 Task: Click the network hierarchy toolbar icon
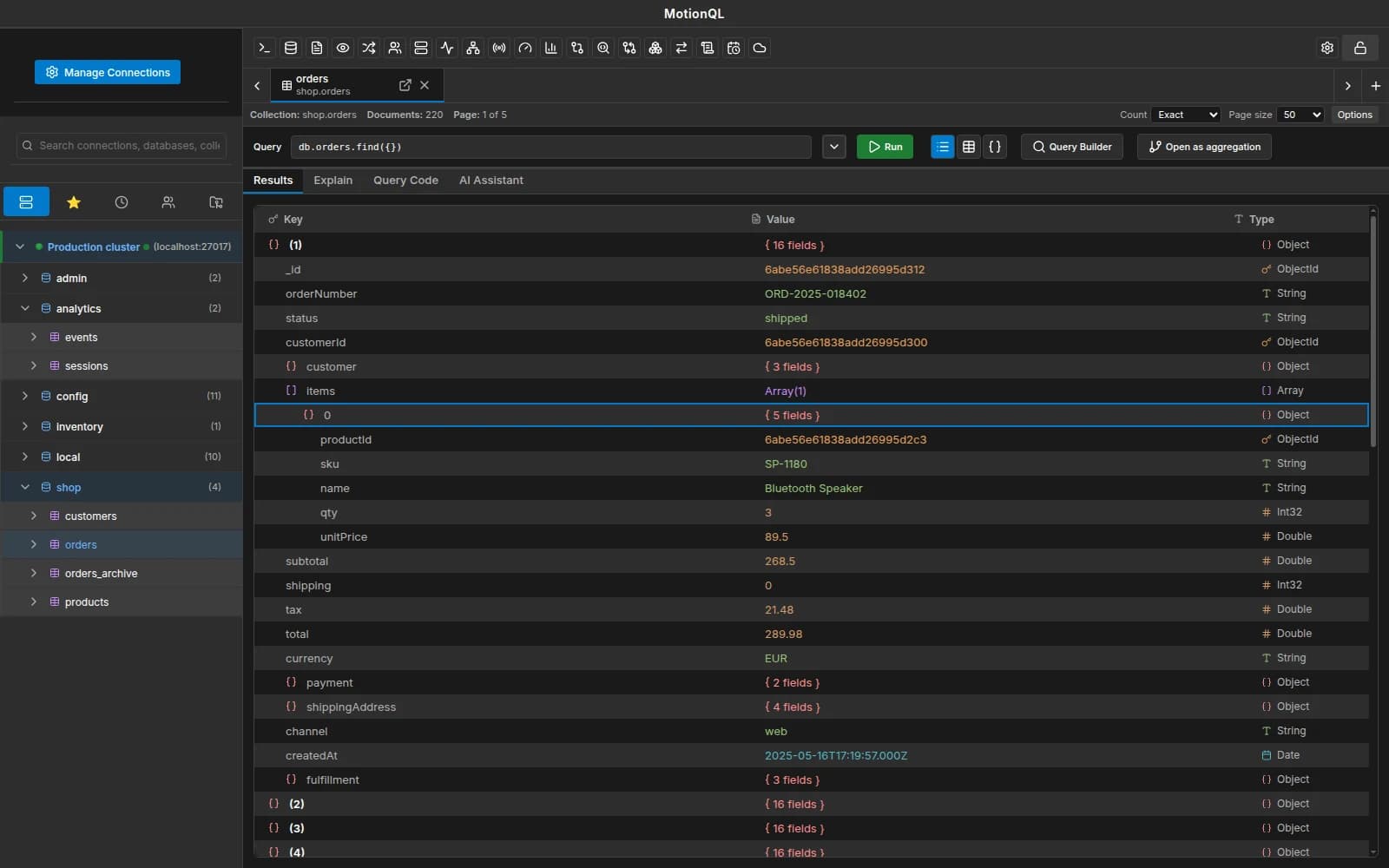pyautogui.click(x=473, y=48)
